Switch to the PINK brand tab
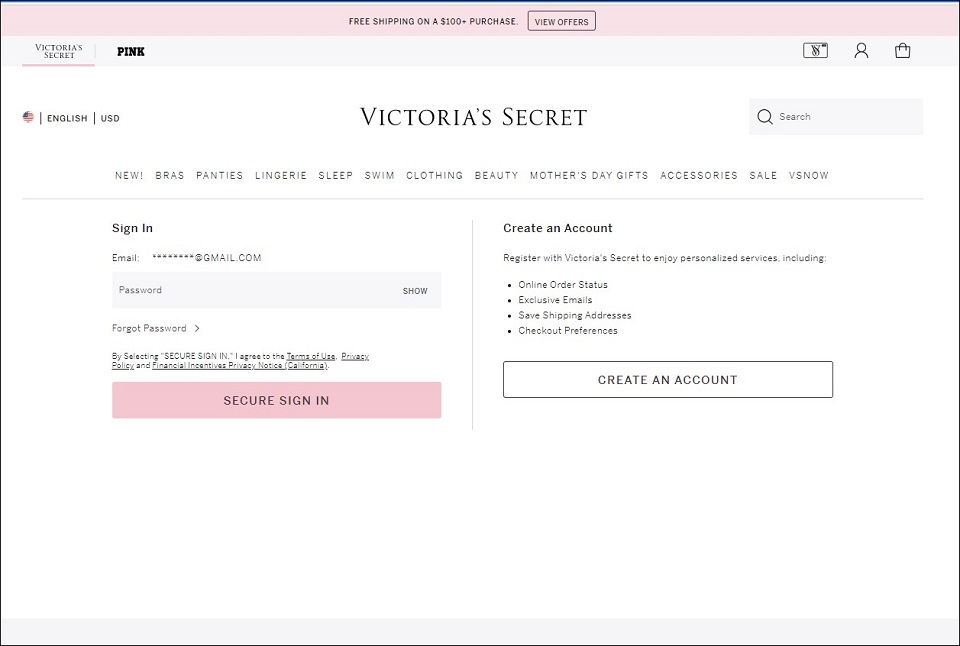 131,51
